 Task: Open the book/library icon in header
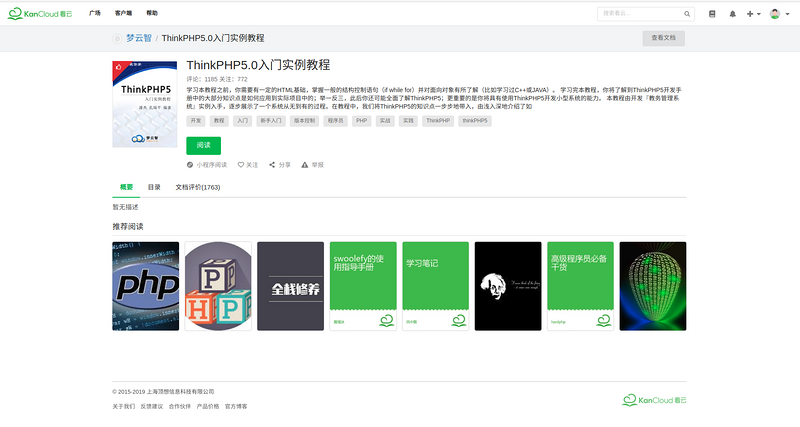(712, 14)
